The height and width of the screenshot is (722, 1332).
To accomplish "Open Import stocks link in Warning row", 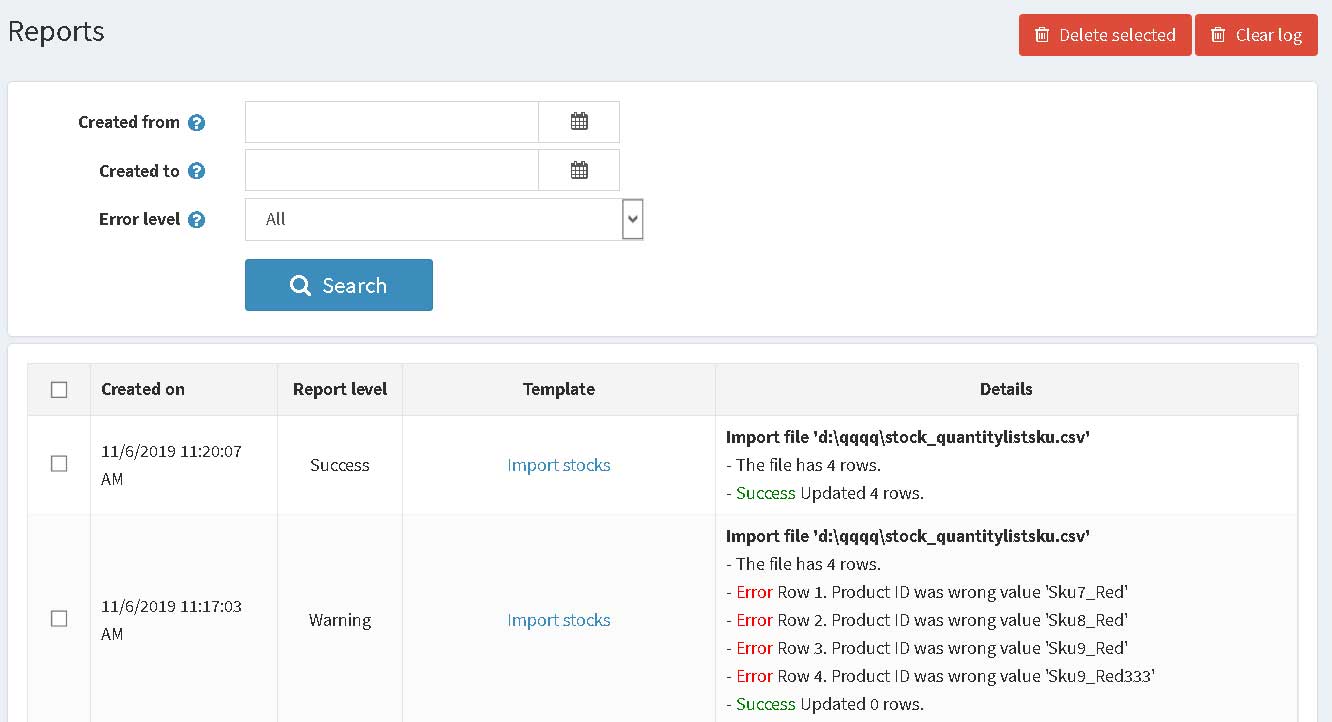I will point(559,620).
